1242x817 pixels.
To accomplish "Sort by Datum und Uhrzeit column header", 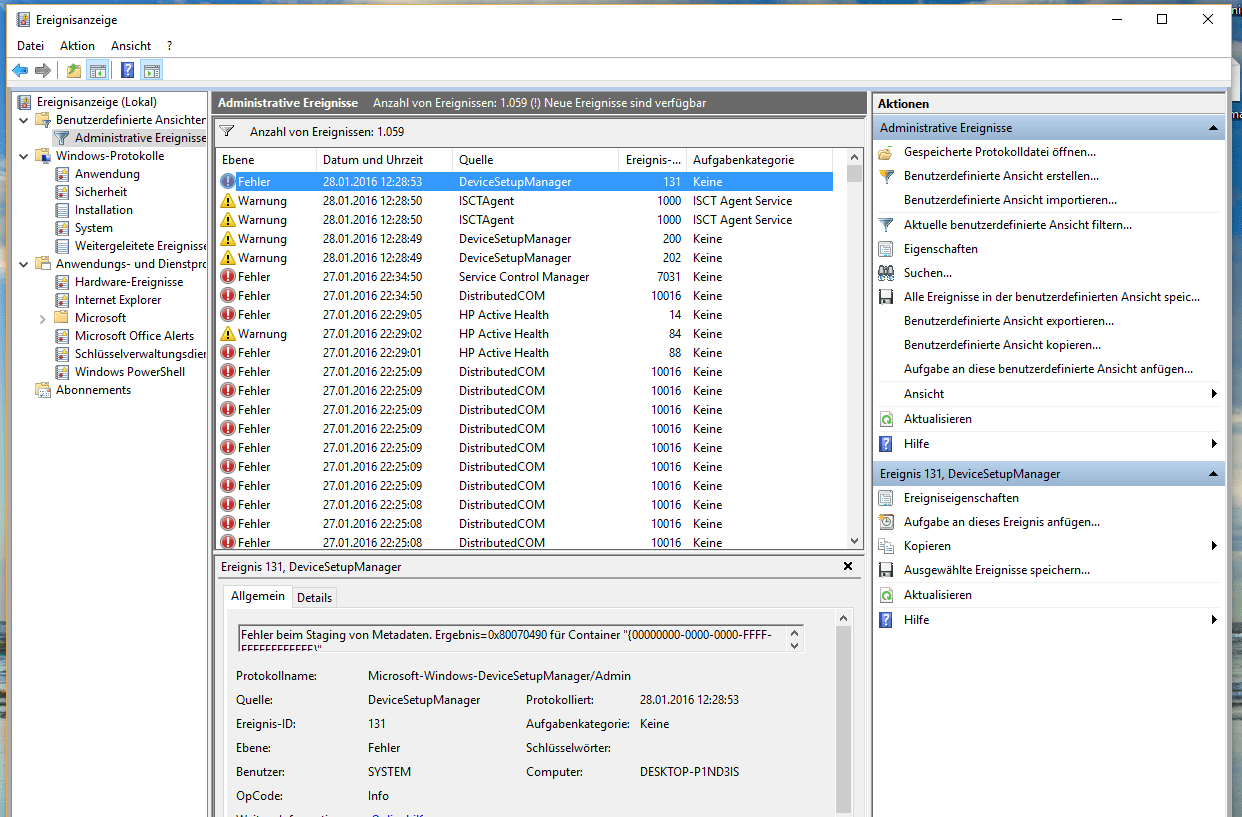I will 385,160.
